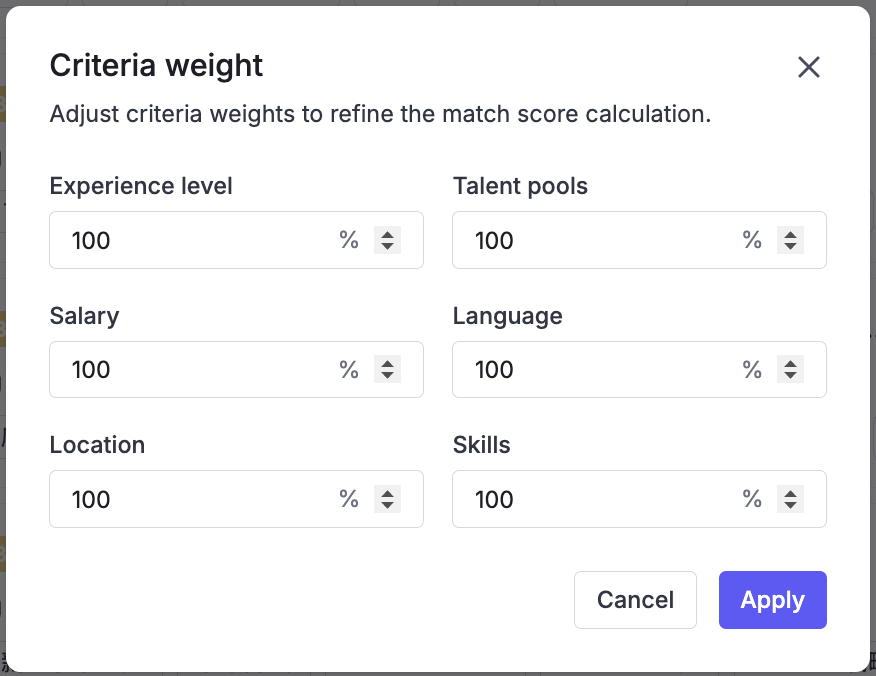Decrease Location weight with down arrow

point(387,505)
